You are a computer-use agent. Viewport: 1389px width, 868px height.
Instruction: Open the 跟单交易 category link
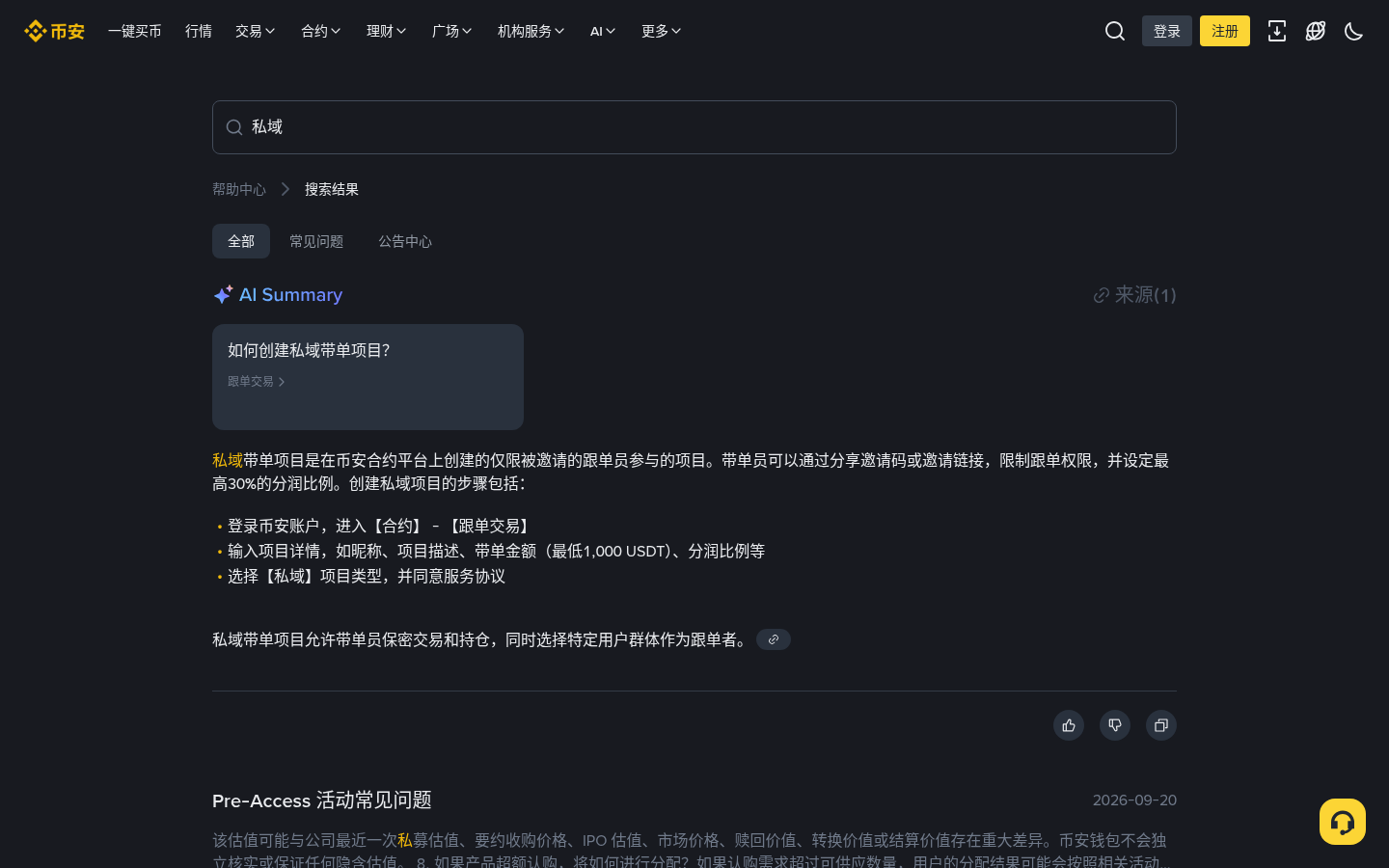[x=257, y=382]
